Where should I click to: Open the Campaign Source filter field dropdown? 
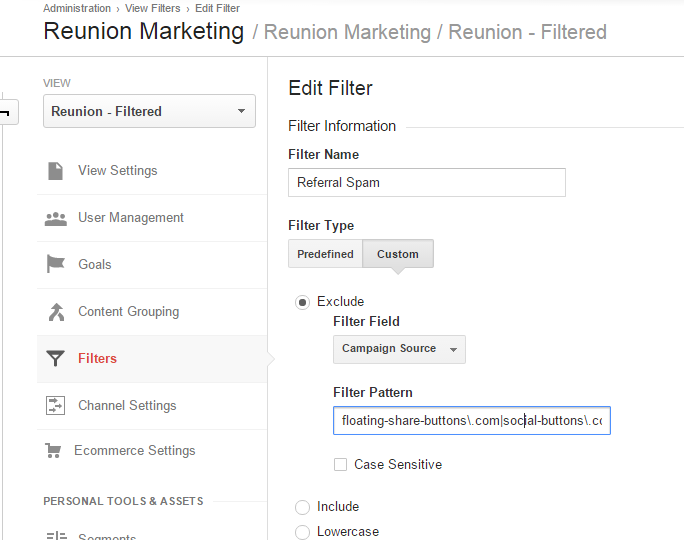[x=399, y=349]
